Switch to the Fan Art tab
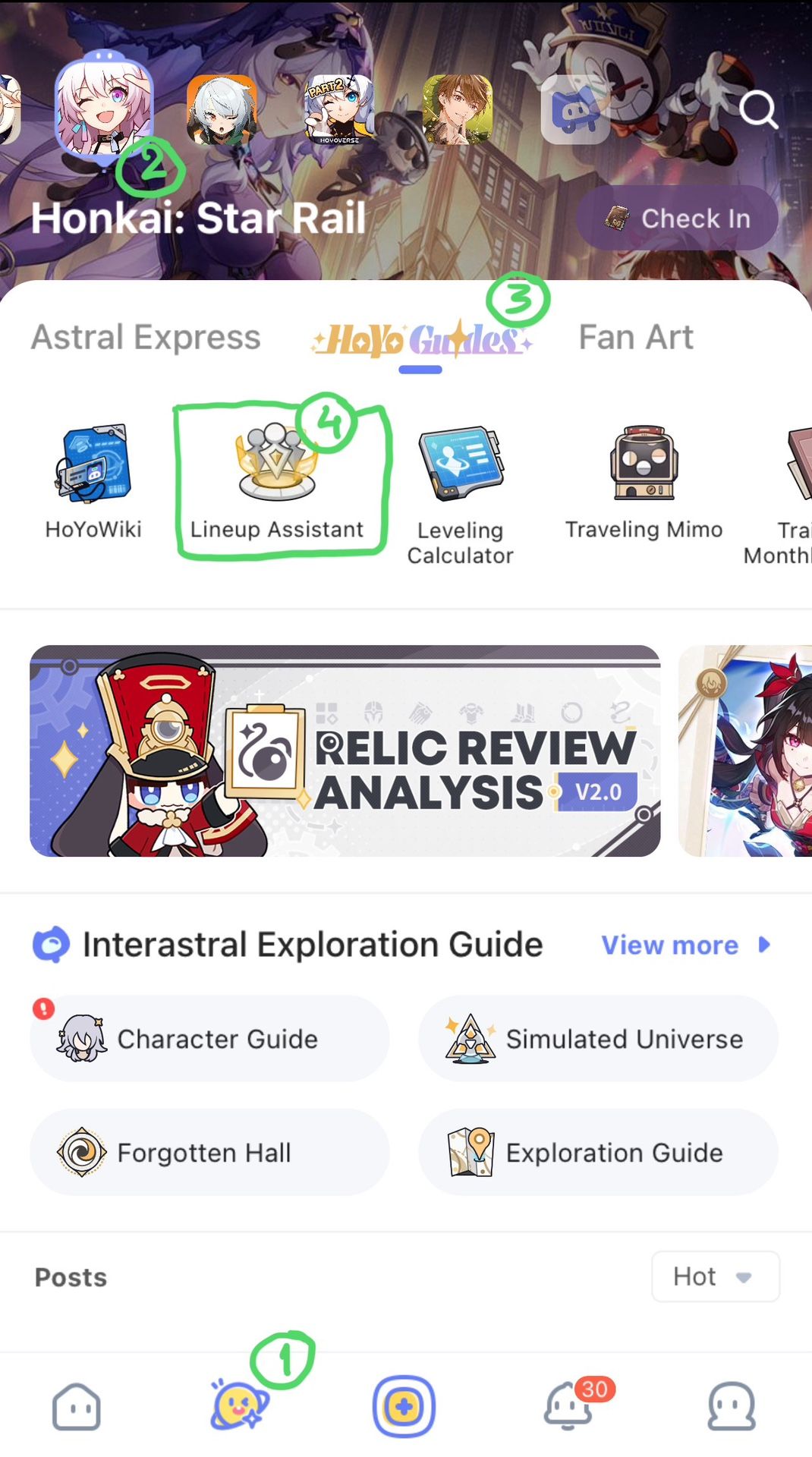This screenshot has height=1457, width=812. (x=636, y=337)
